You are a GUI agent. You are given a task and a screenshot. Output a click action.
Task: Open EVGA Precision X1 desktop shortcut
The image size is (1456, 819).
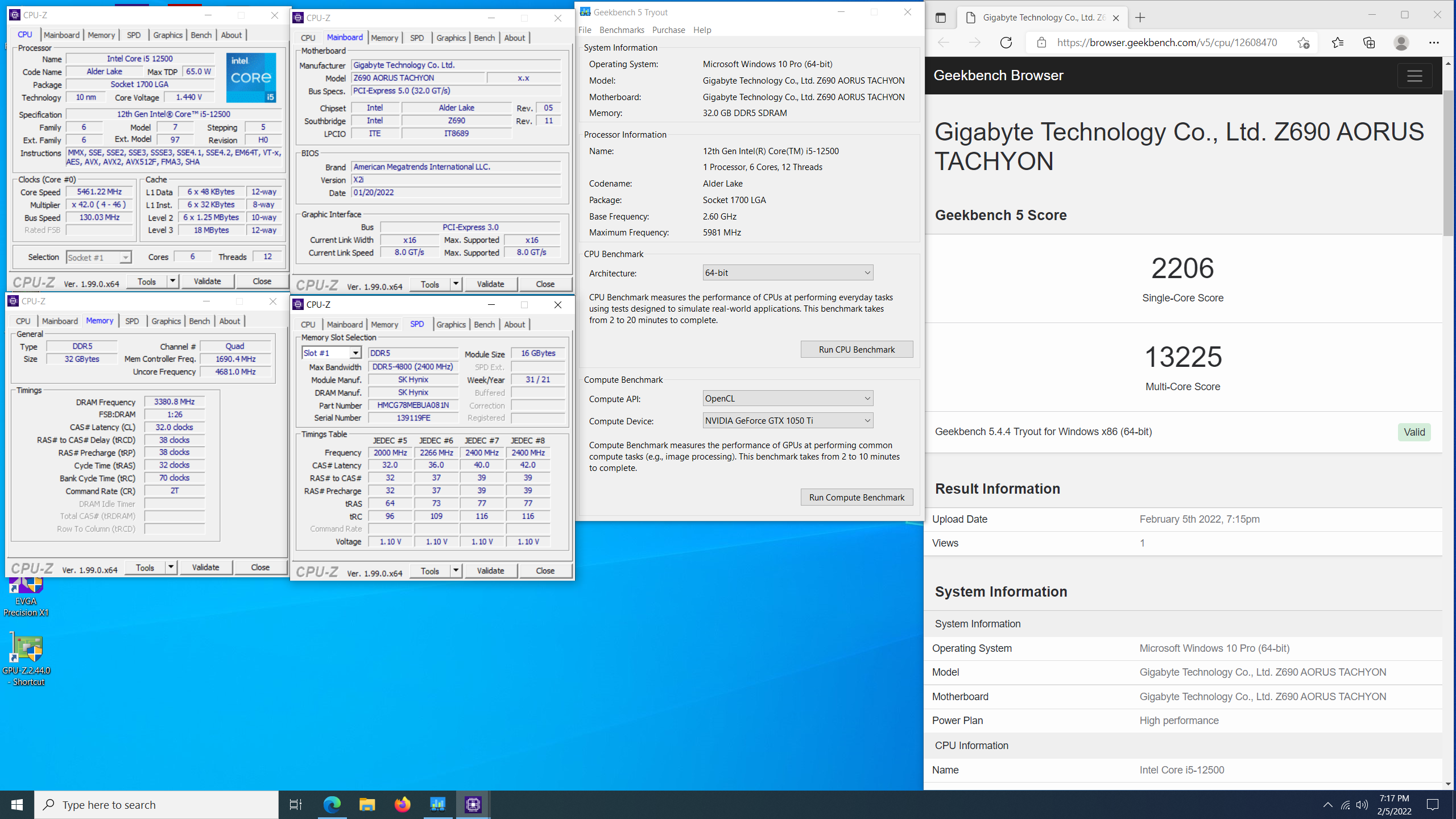click(x=26, y=597)
